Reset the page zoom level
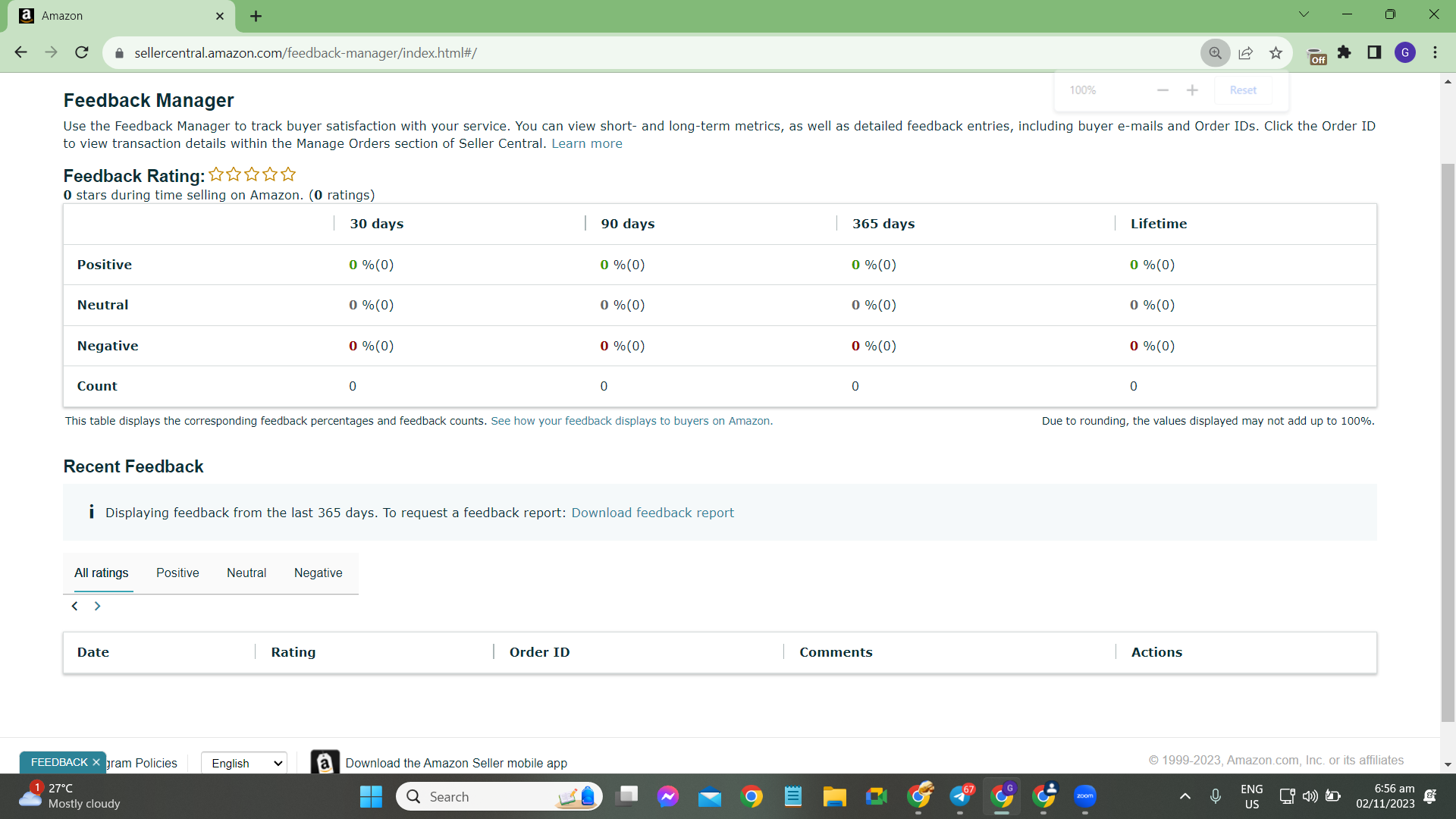Viewport: 1456px width, 819px height. (x=1243, y=90)
